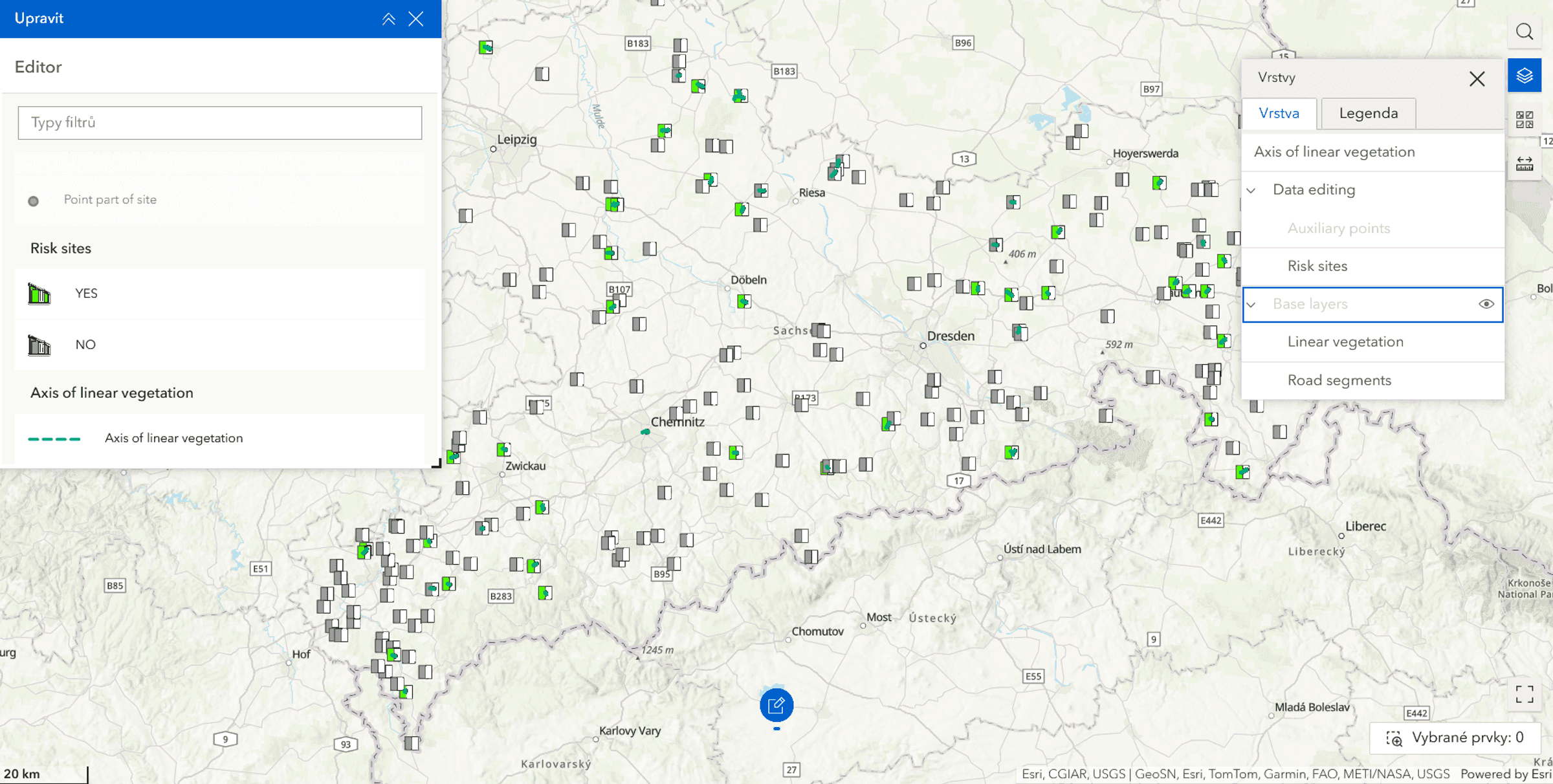Switch to the Vrstva tab
The width and height of the screenshot is (1553, 784).
click(x=1279, y=113)
